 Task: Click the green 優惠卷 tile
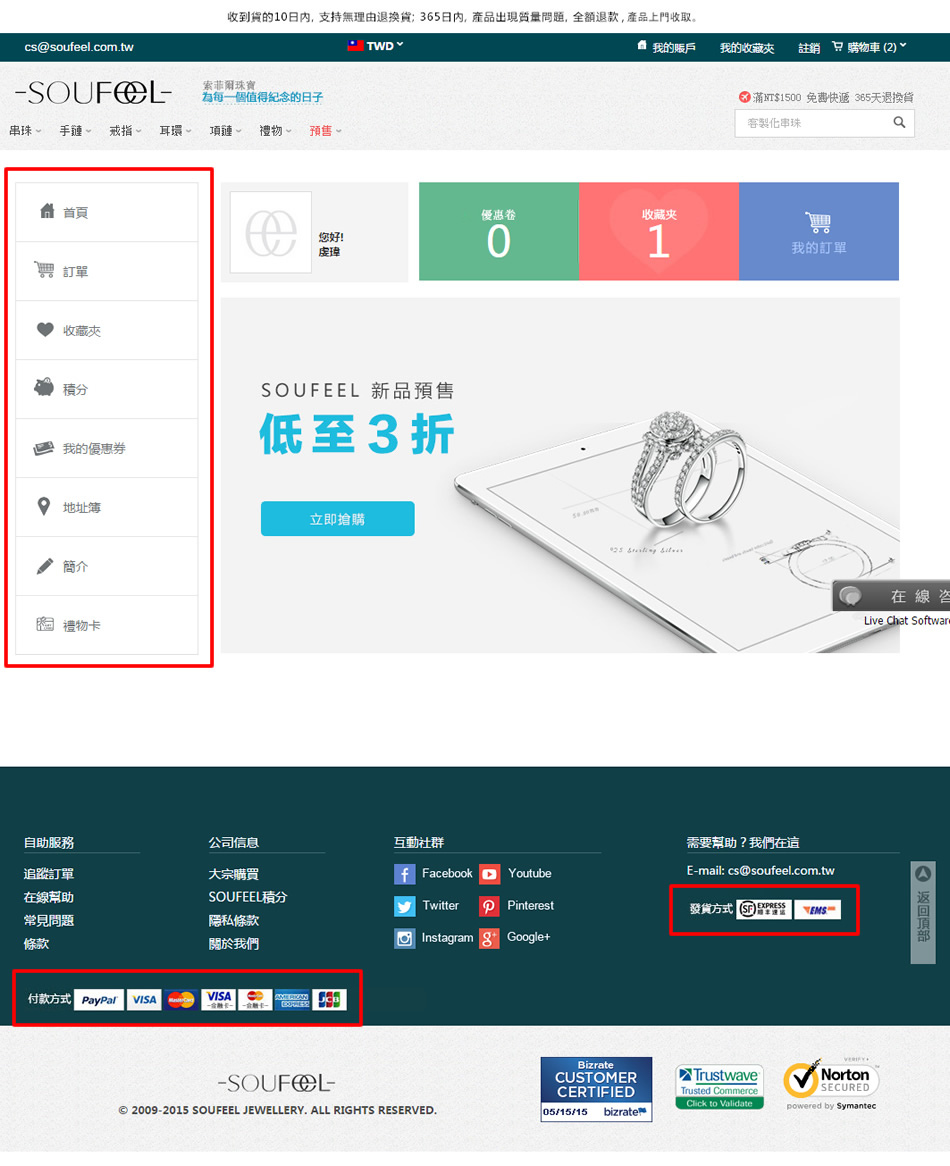499,231
